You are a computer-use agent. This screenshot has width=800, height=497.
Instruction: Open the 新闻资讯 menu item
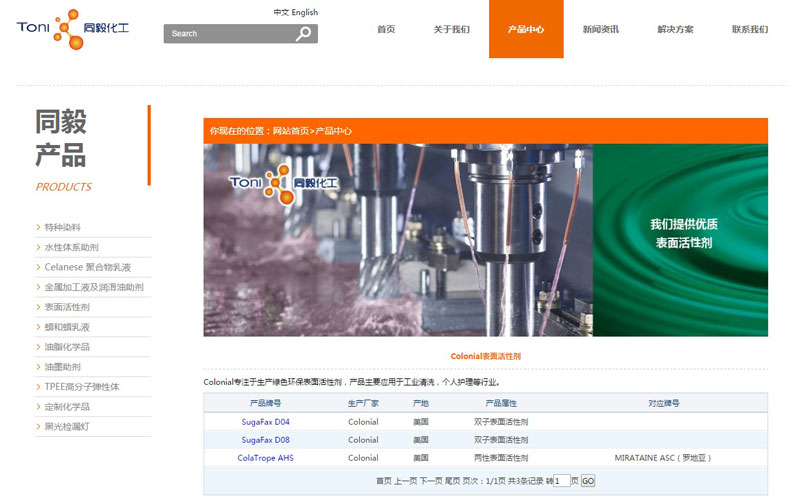(x=601, y=29)
